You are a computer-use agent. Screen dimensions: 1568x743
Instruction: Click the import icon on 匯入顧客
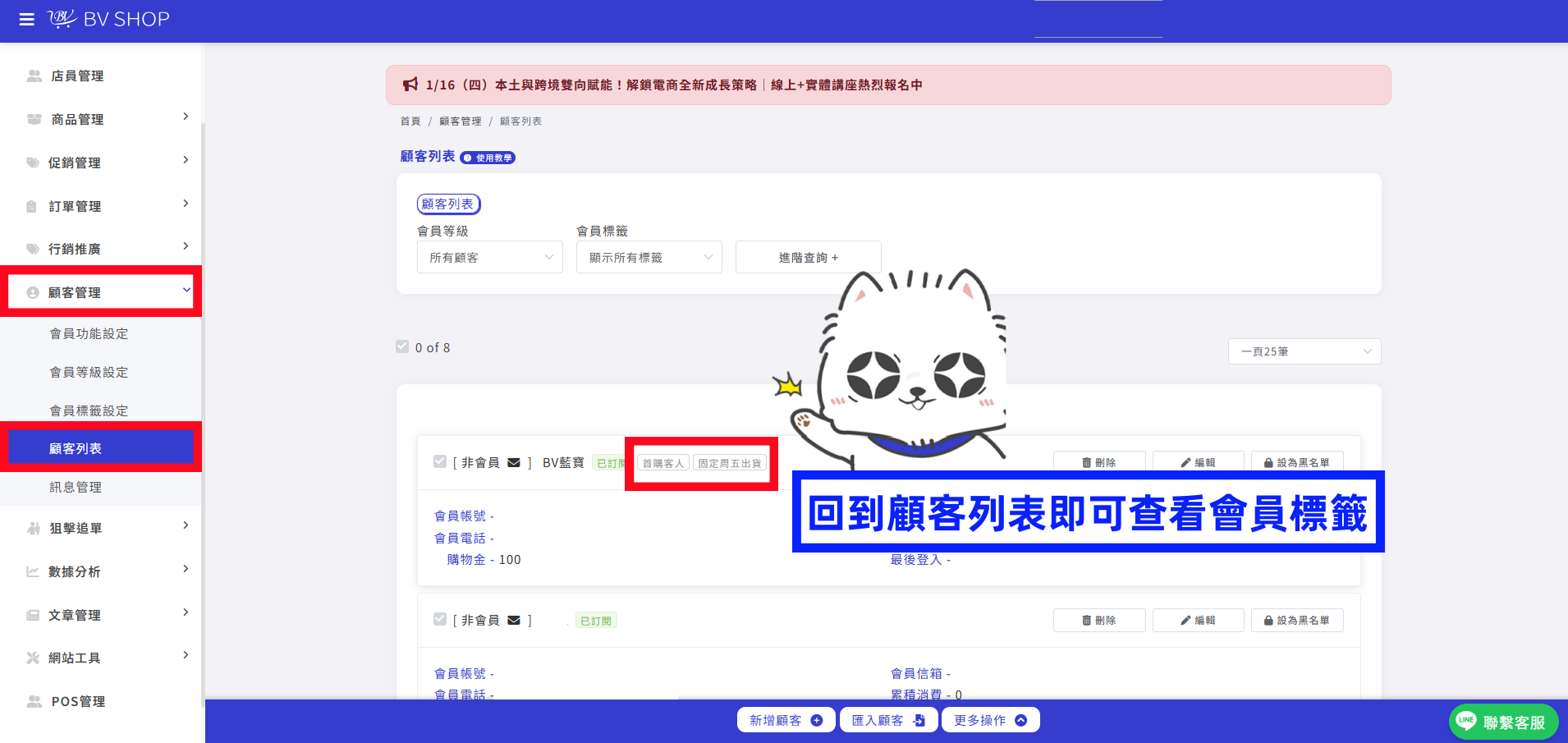[x=919, y=720]
